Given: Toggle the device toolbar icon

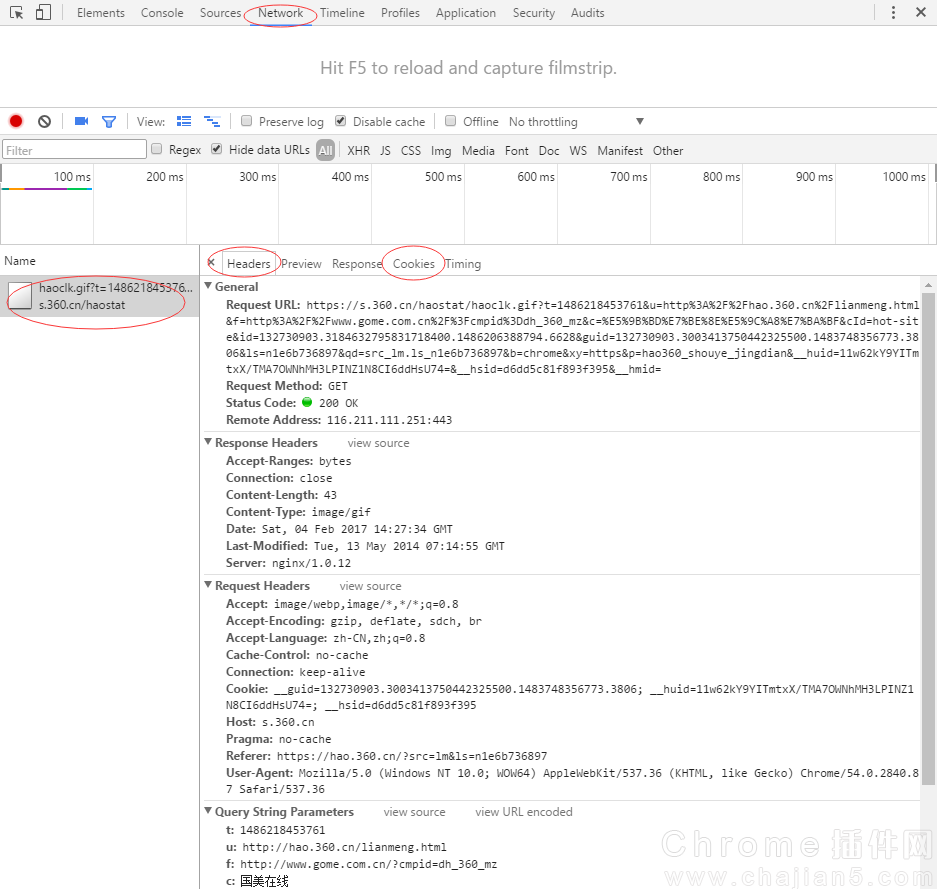Looking at the screenshot, I should pos(43,13).
